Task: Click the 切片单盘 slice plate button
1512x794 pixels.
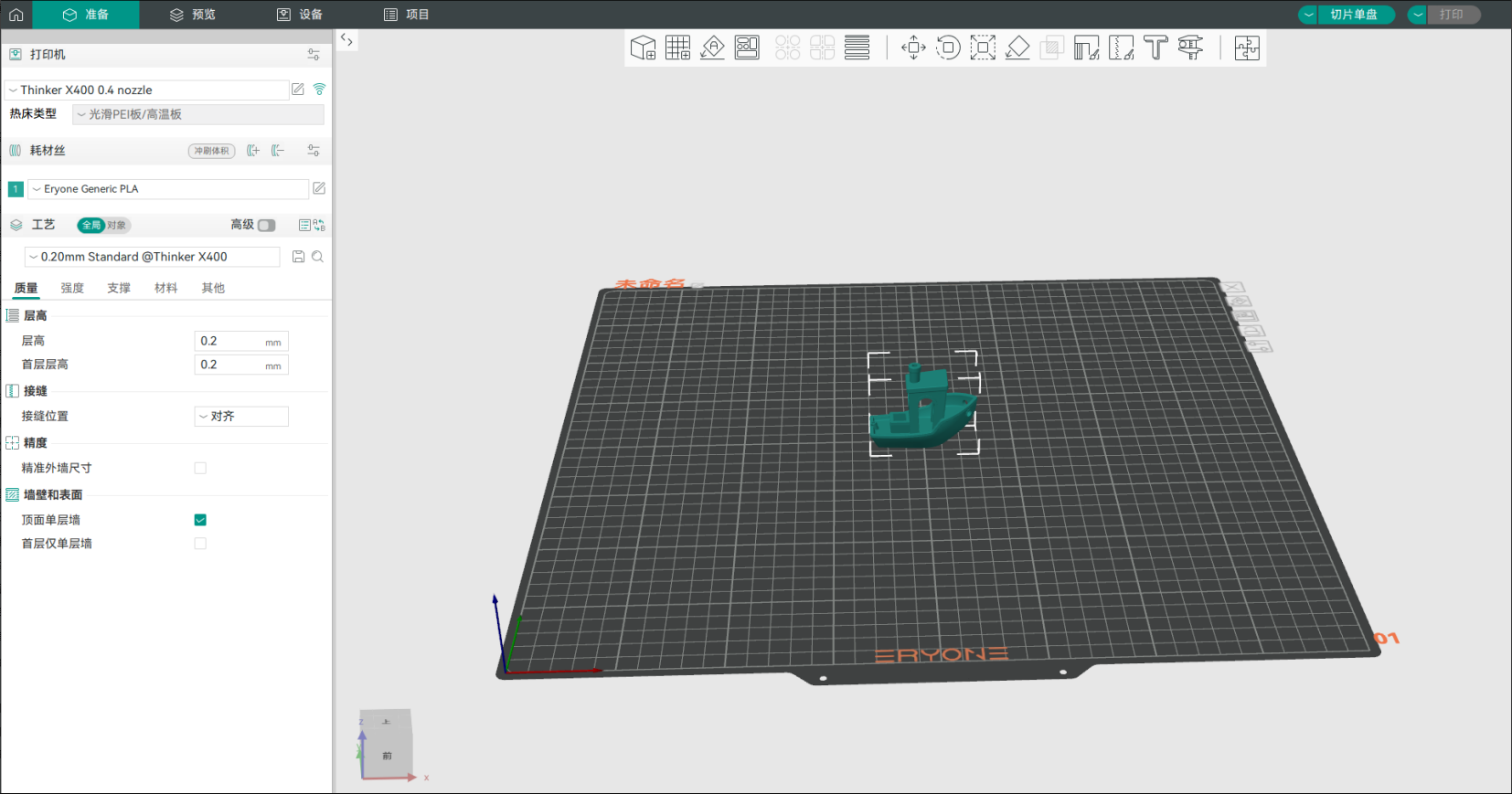Action: 1354,15
